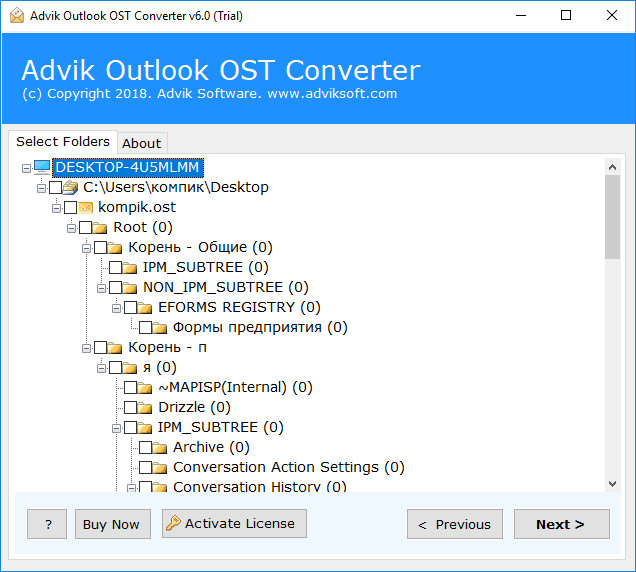Tick the kompik.ost checkbox

pos(71,207)
